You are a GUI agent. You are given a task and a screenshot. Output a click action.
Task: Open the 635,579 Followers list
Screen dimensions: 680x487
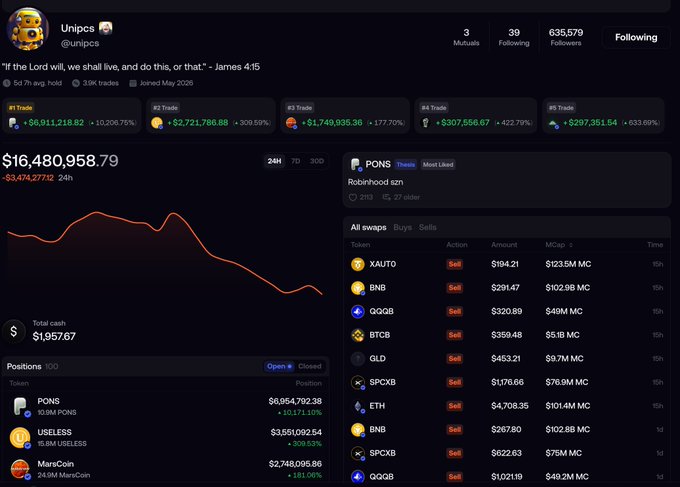click(566, 37)
